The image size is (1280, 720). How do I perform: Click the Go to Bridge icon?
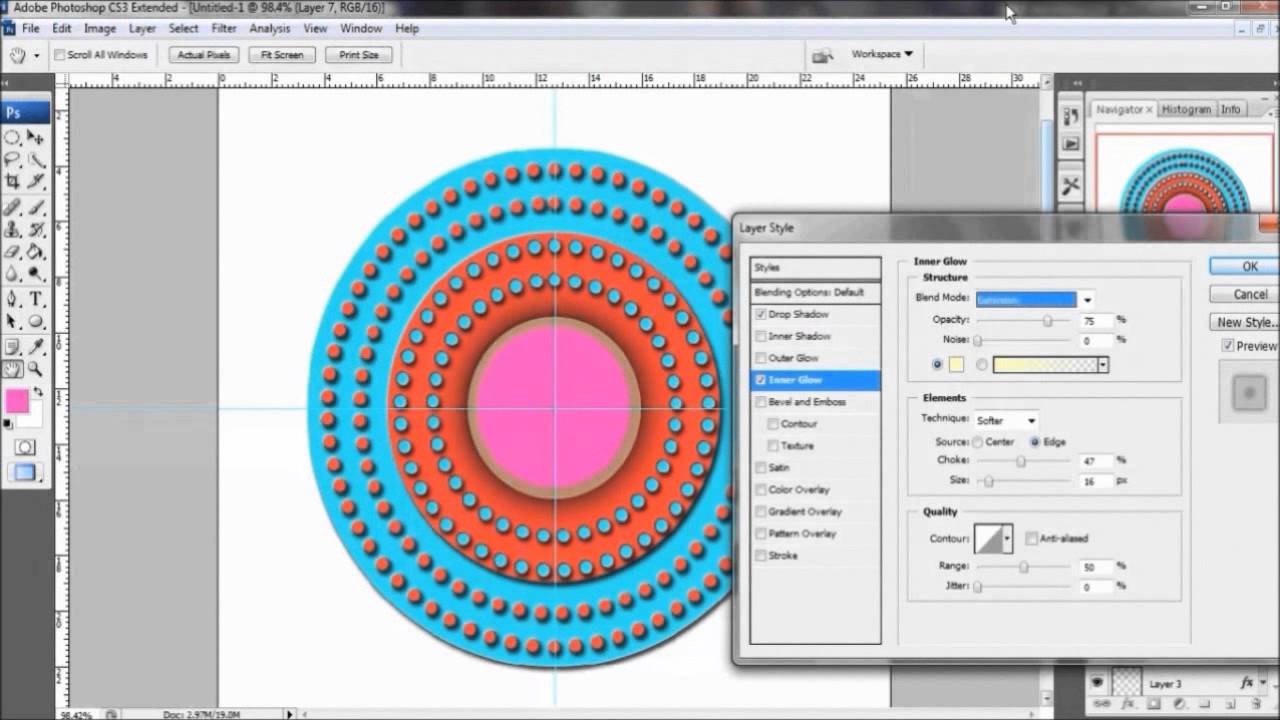(823, 55)
